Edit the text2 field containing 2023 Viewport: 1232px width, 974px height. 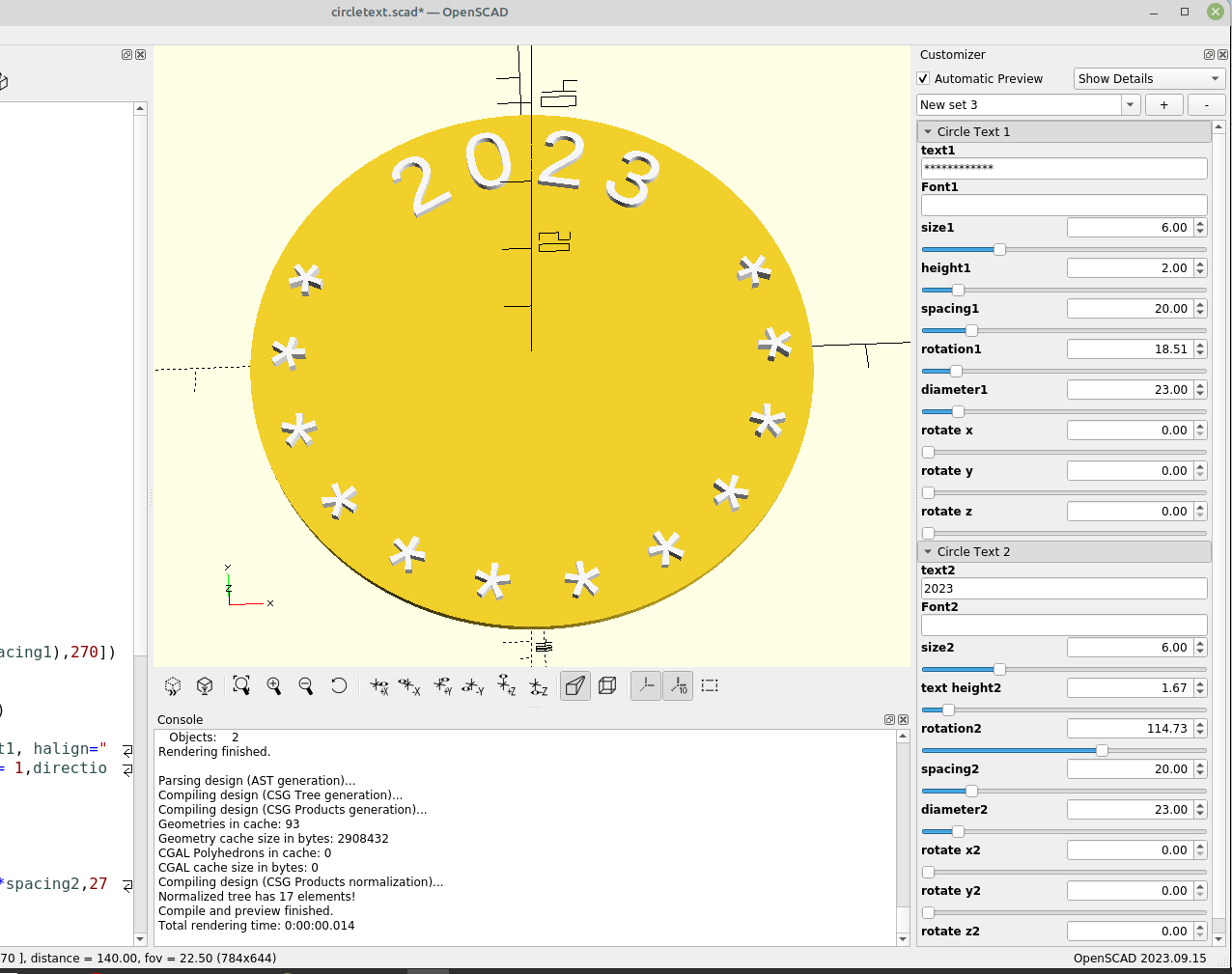point(1062,588)
